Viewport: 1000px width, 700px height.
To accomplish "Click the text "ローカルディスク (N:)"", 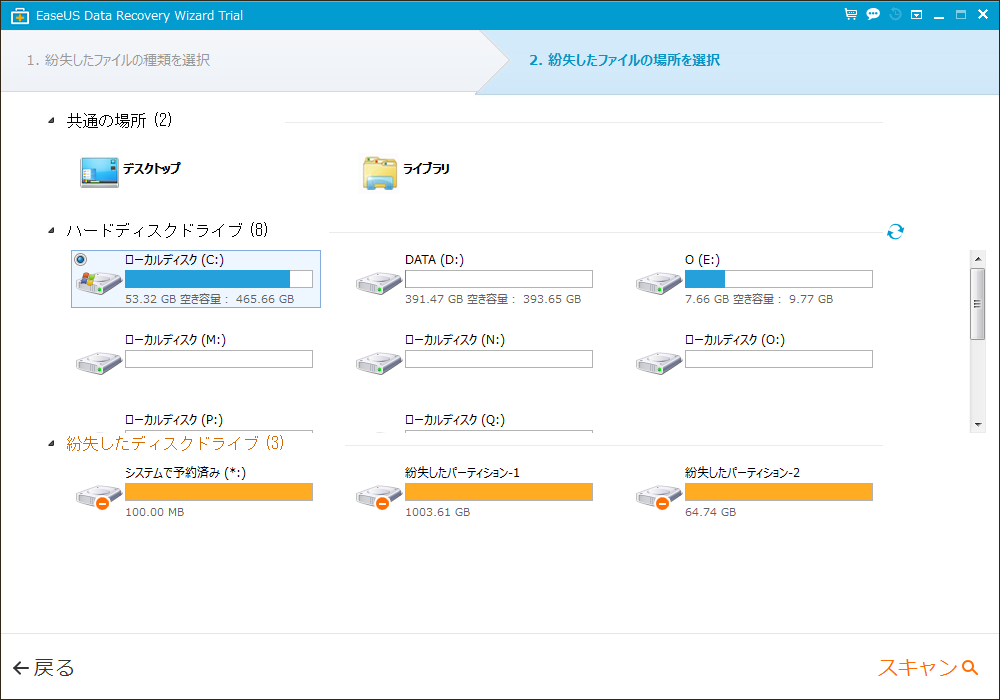I will click(x=455, y=340).
